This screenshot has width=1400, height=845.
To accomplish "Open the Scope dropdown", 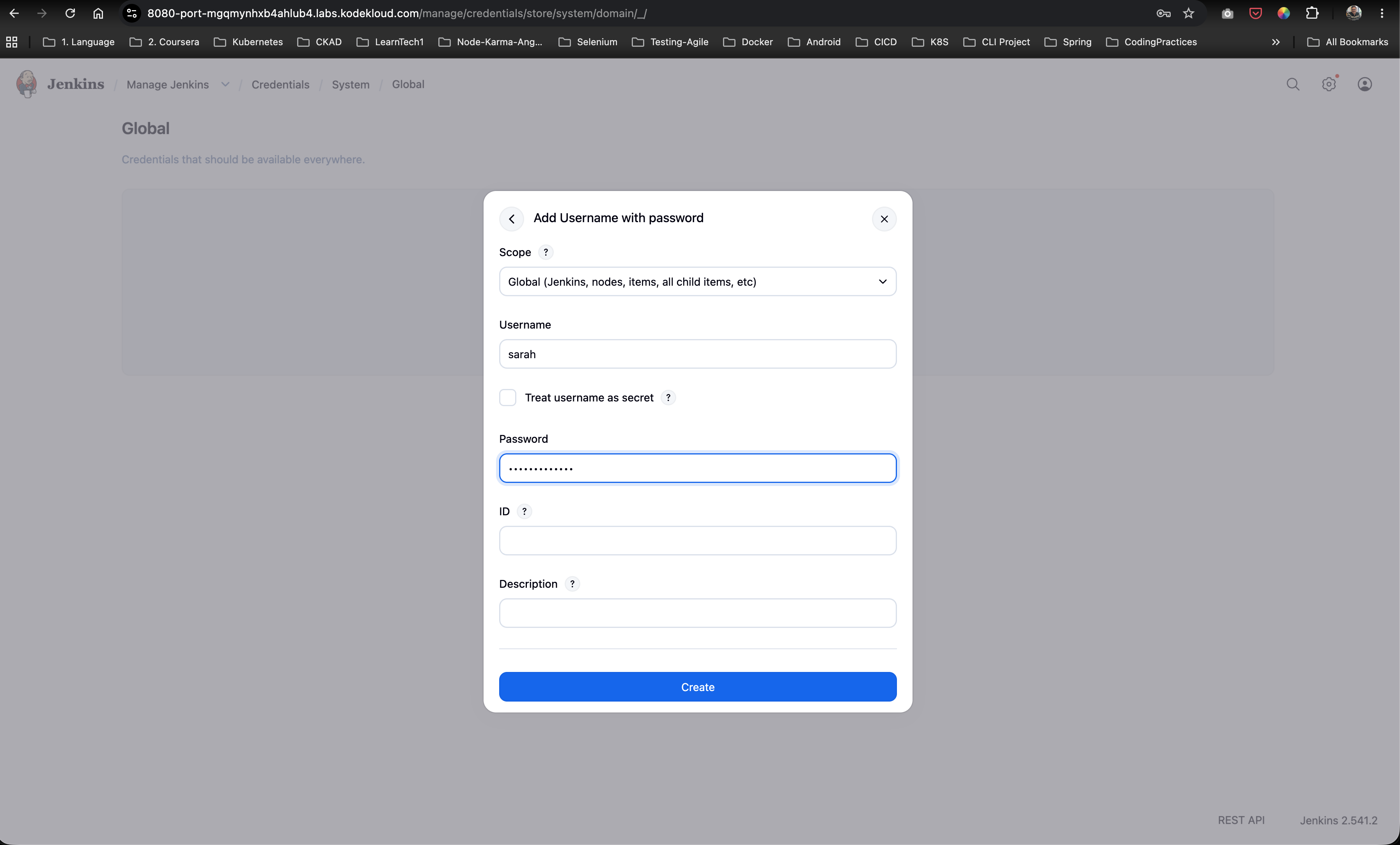I will [698, 282].
